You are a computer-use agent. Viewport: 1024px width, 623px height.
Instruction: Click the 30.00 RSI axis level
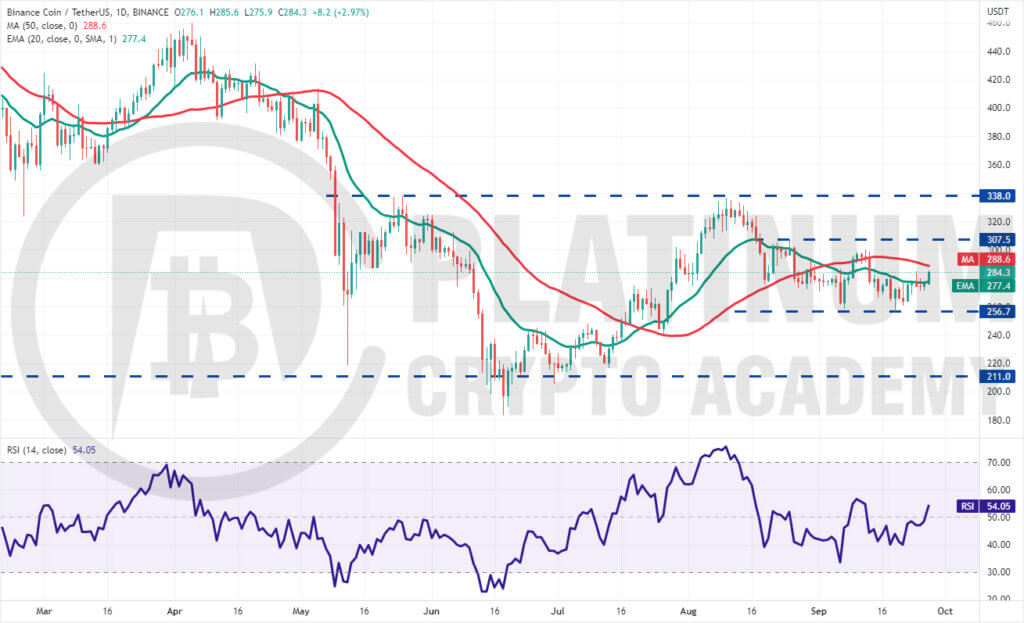click(x=999, y=572)
